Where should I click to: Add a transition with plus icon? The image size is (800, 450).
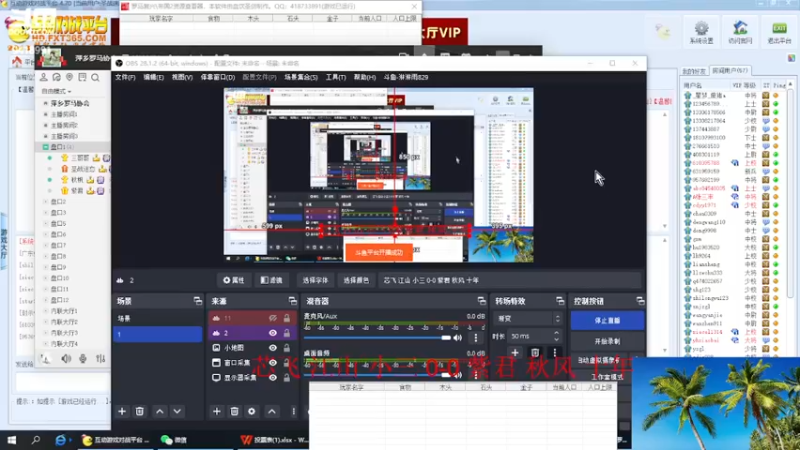[x=515, y=353]
